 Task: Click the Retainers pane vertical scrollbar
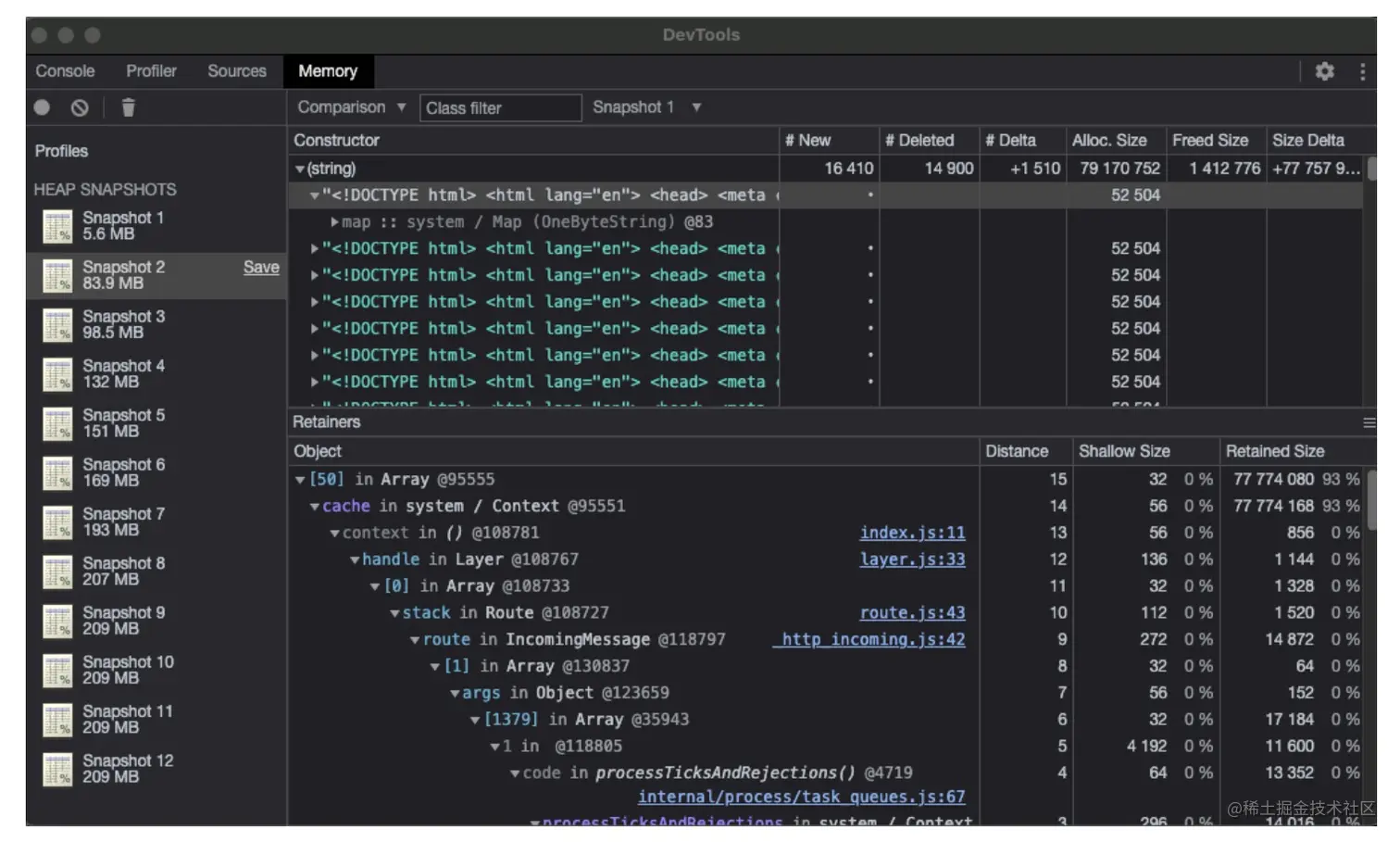click(1371, 500)
